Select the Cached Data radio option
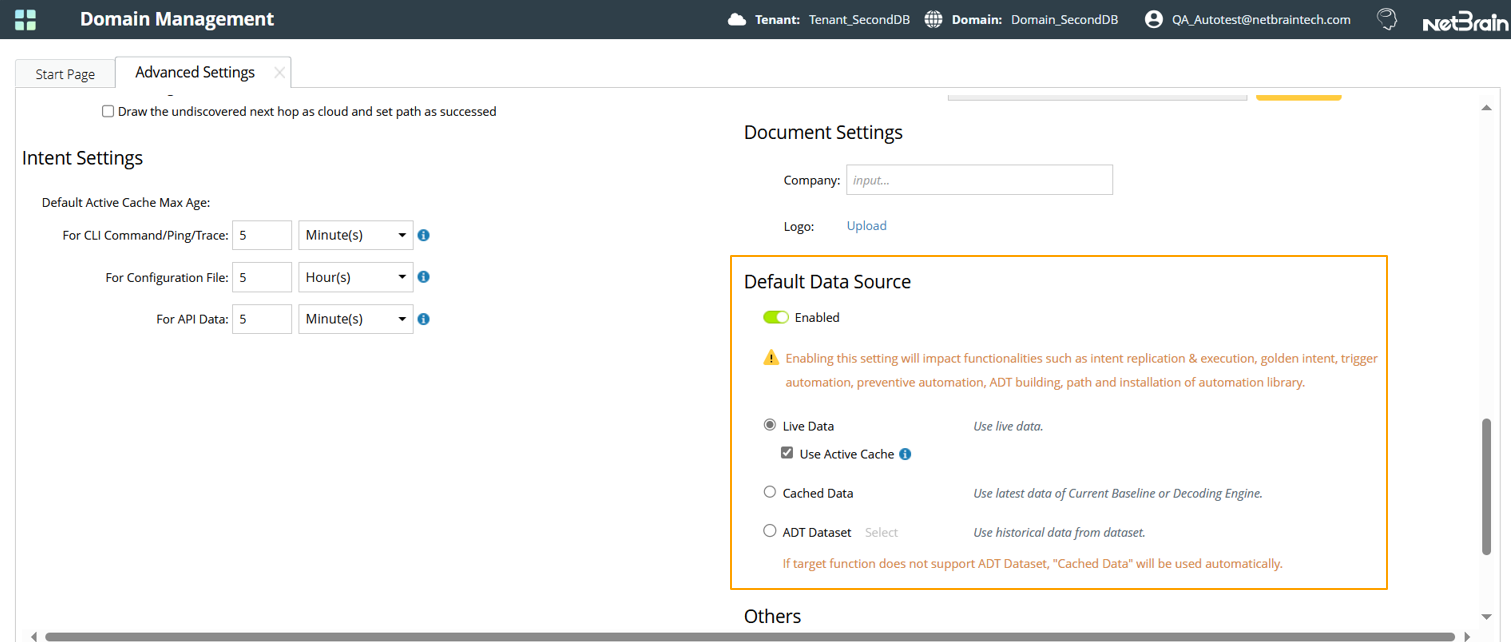Viewport: 1511px width, 642px height. 770,492
